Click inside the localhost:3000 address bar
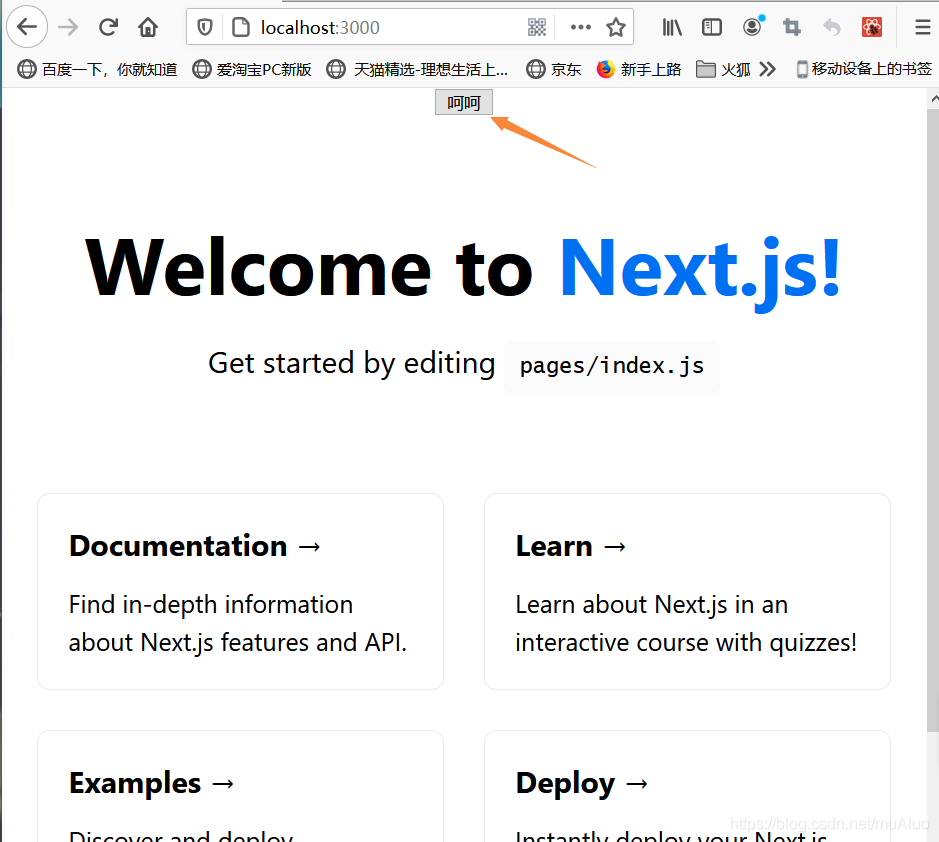Image resolution: width=939 pixels, height=842 pixels. [x=330, y=27]
